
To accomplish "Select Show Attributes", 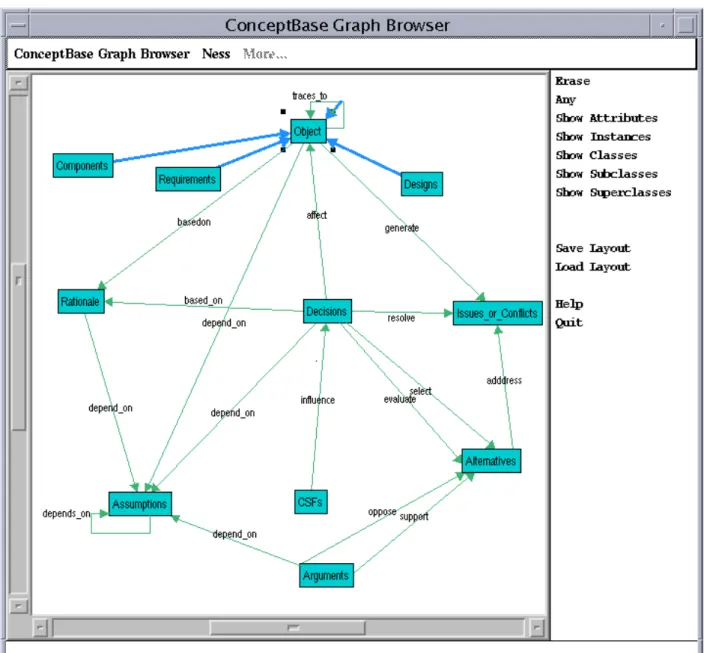I will (607, 118).
